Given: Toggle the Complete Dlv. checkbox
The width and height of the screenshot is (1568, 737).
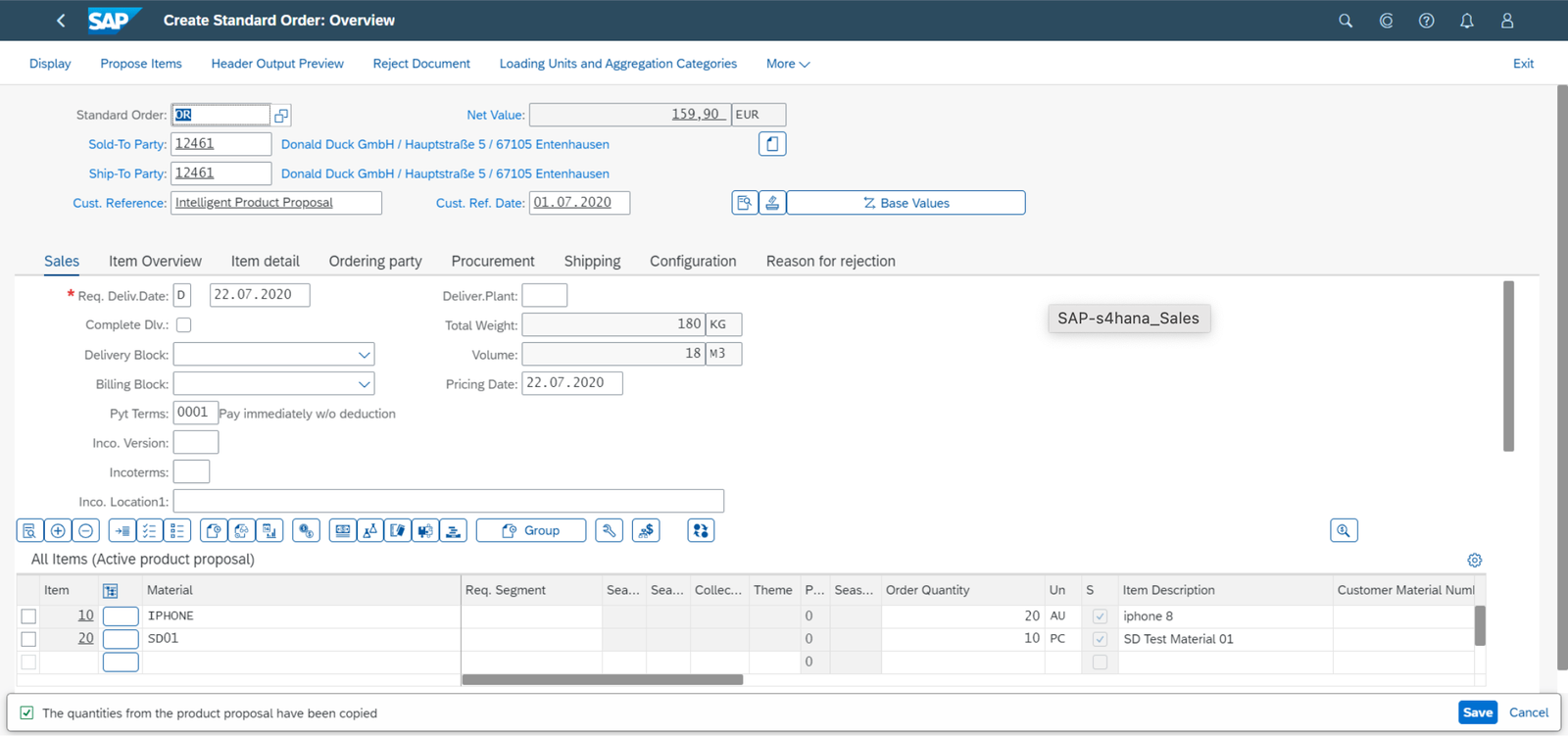Looking at the screenshot, I should (x=183, y=324).
